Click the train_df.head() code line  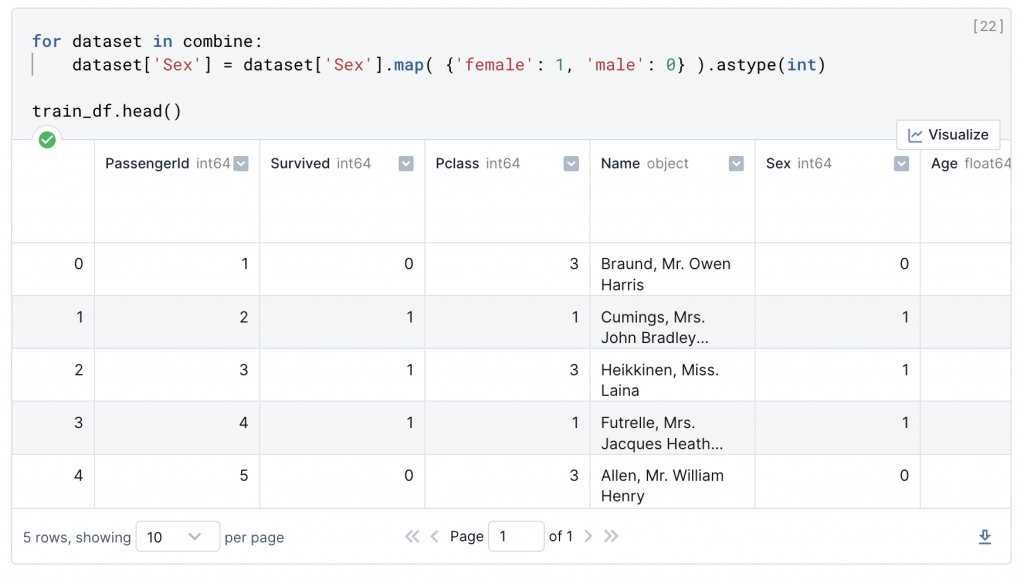(107, 111)
